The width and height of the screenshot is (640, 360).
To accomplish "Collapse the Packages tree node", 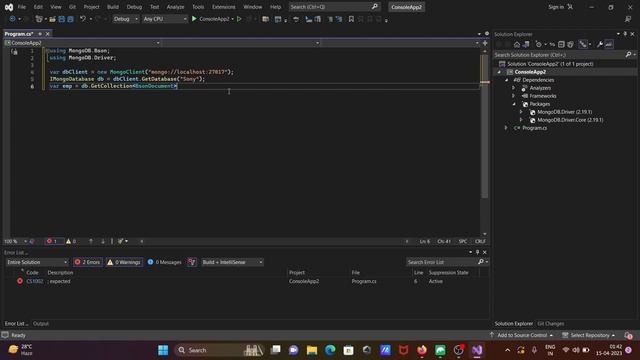I will pos(514,104).
